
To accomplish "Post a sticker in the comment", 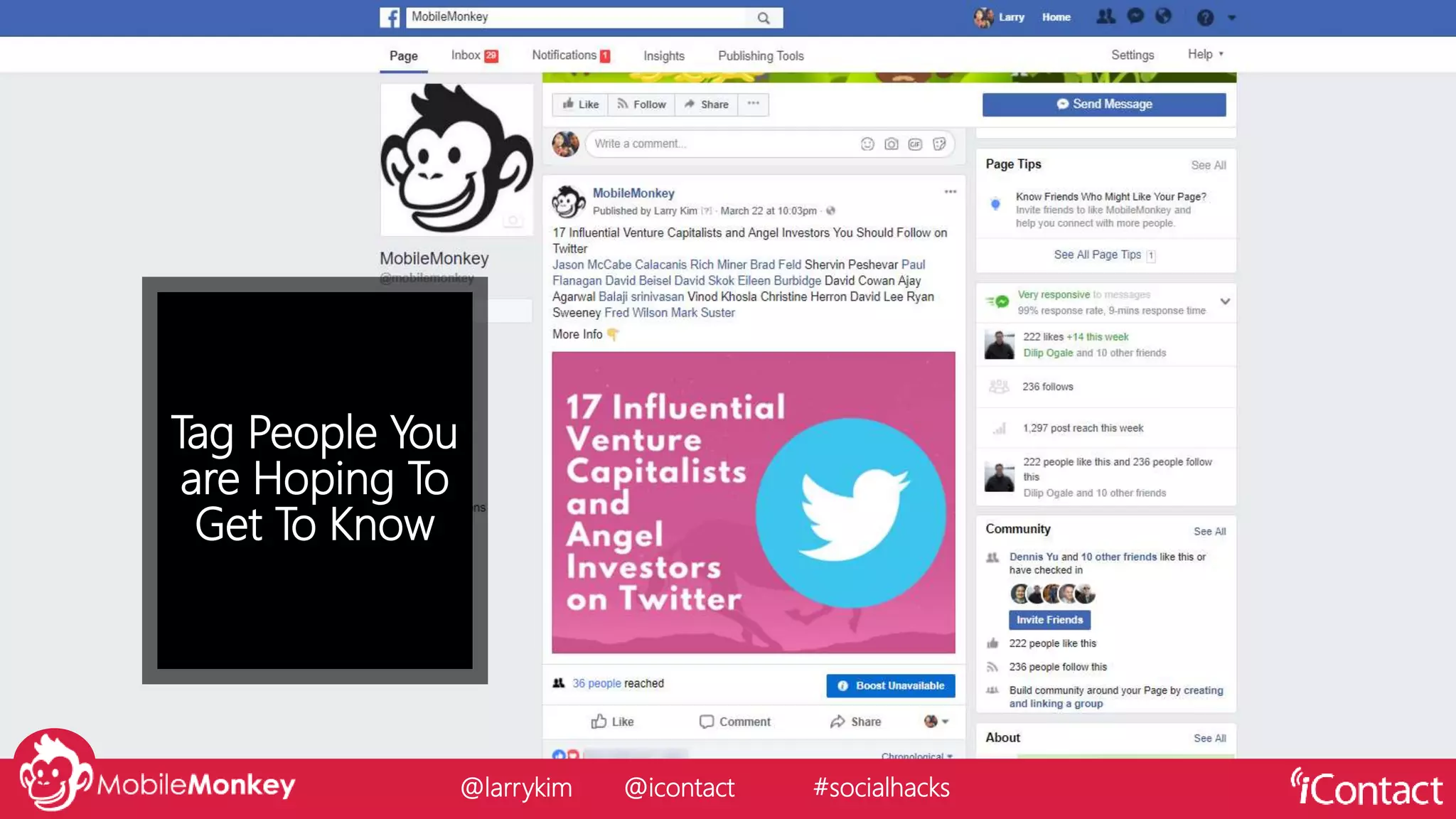I will tap(940, 144).
